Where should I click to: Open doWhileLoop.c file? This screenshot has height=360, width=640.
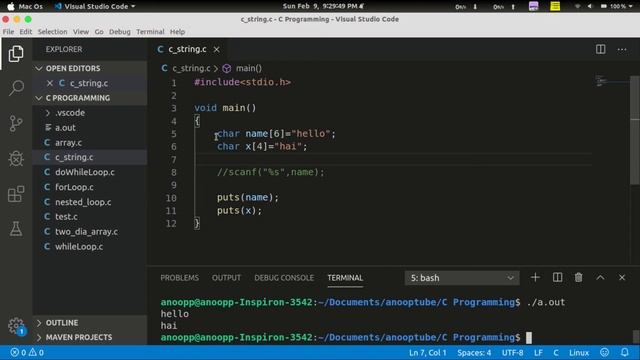coord(90,172)
